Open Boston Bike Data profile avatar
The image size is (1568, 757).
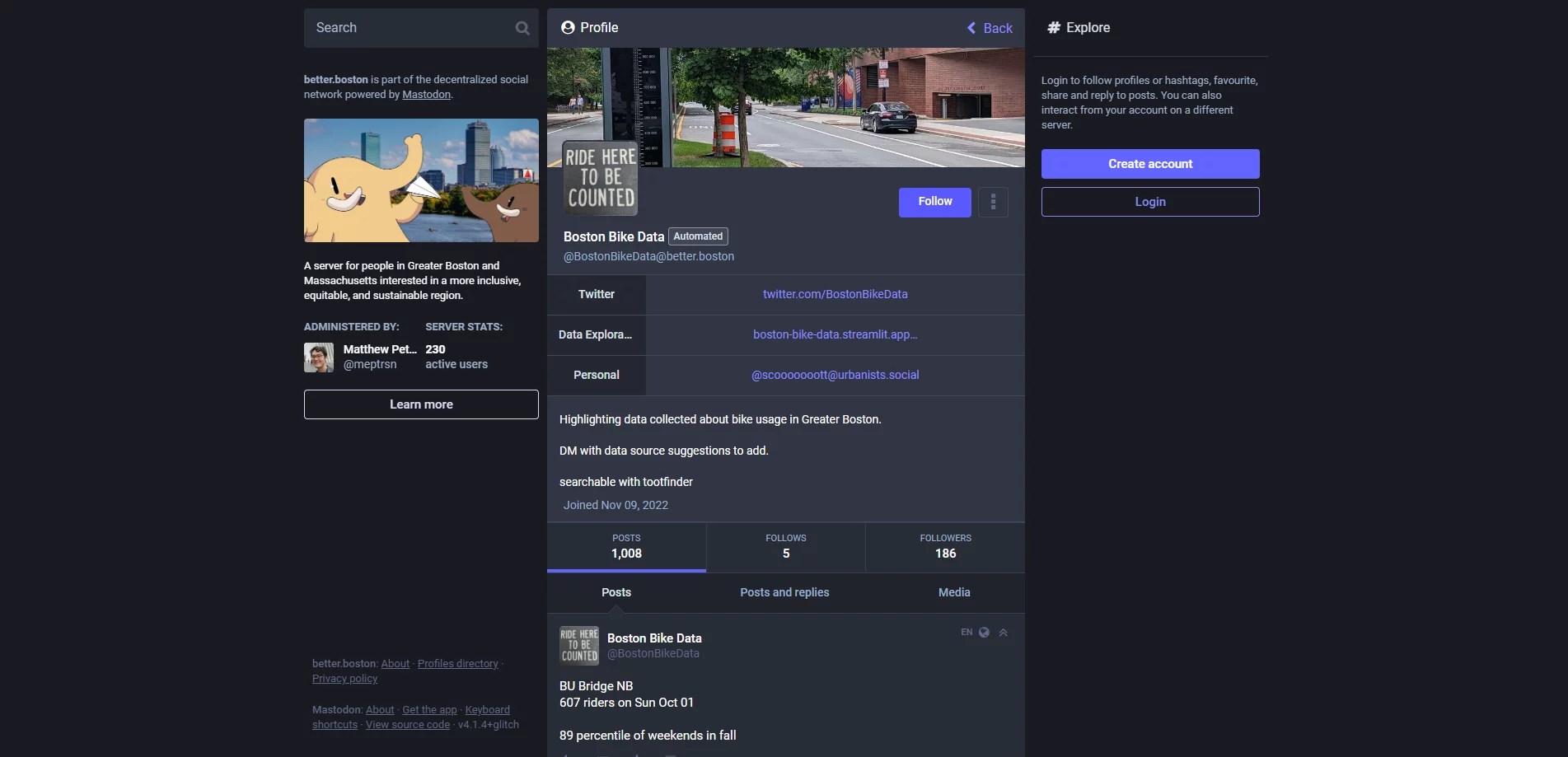click(600, 178)
